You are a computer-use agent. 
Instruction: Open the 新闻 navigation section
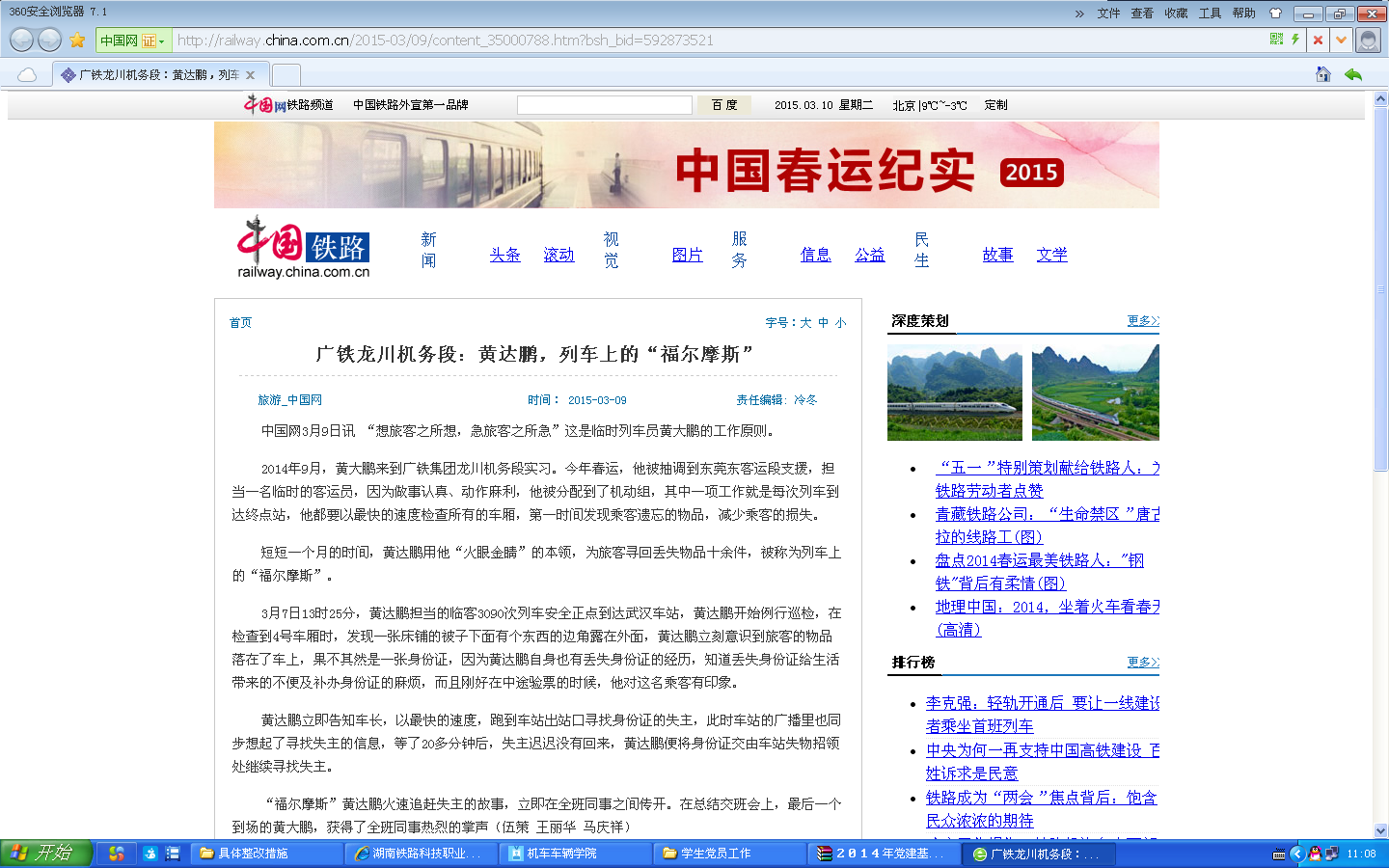click(428, 250)
